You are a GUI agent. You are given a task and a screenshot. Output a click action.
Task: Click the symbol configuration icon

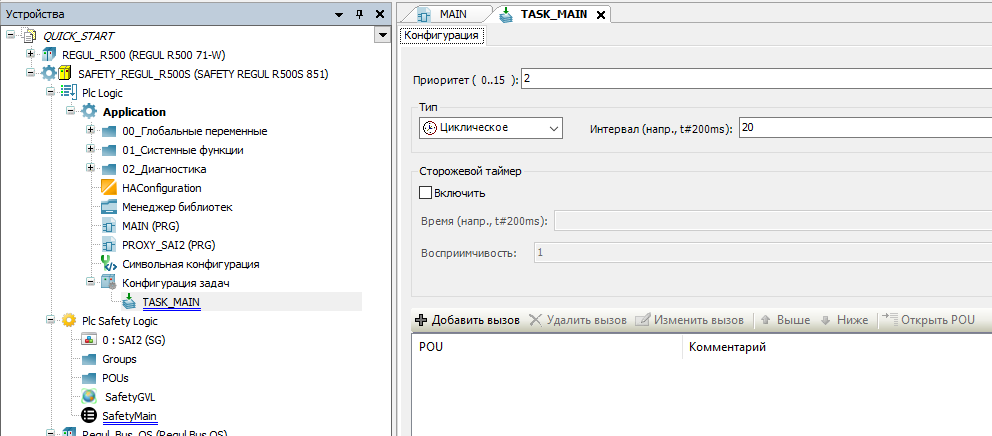tap(110, 264)
